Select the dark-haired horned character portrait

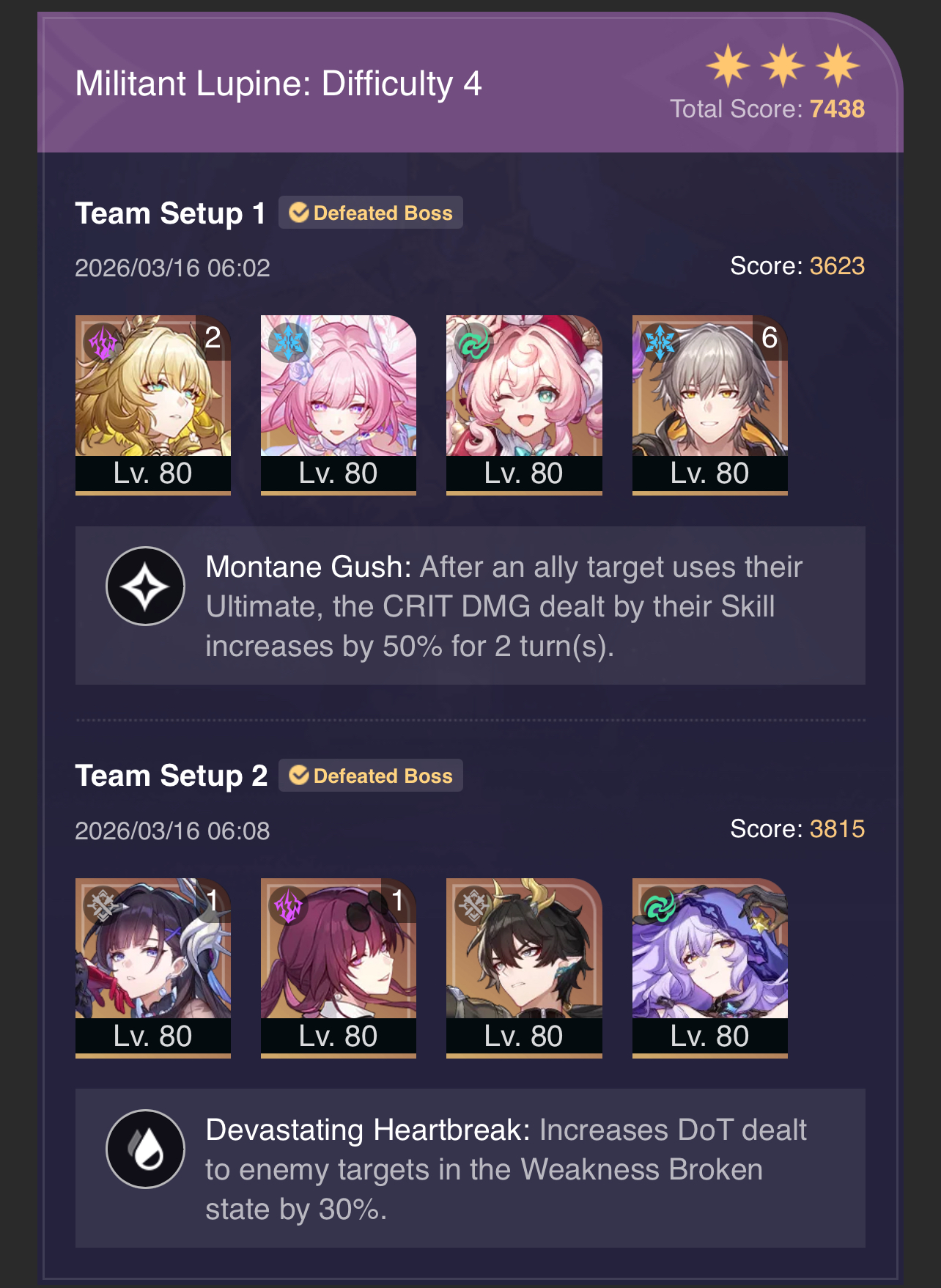pos(524,968)
